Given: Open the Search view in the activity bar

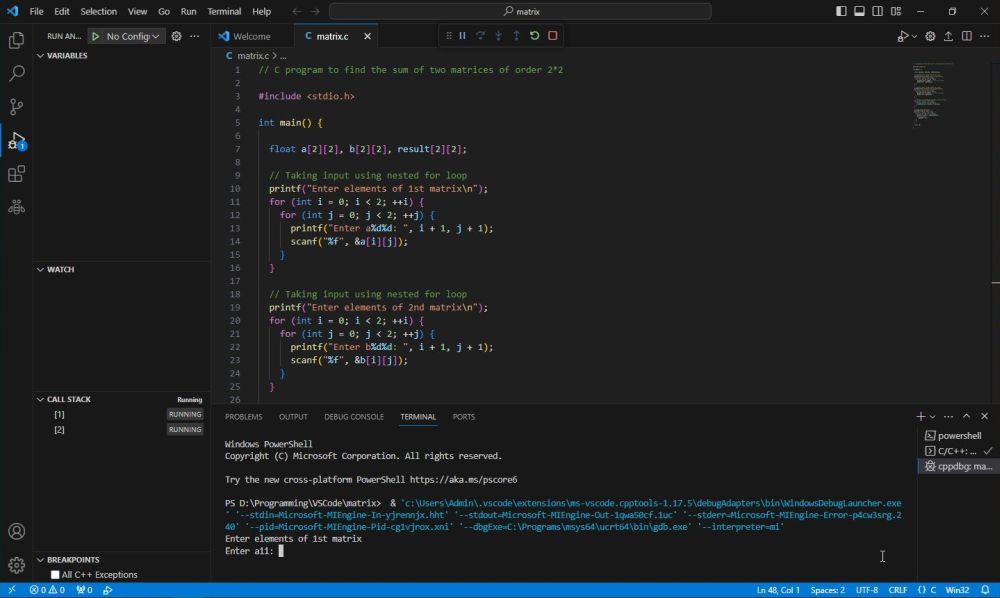Looking at the screenshot, I should (17, 73).
